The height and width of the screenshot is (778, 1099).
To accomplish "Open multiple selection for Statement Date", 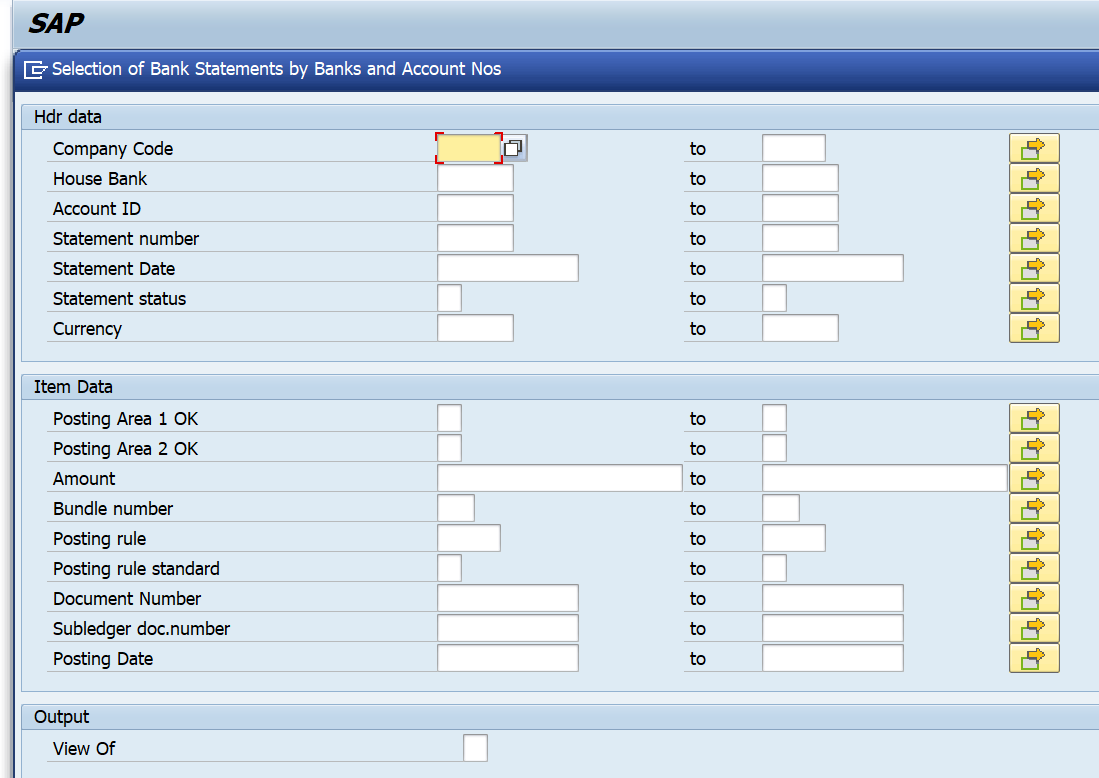I will 1034,267.
